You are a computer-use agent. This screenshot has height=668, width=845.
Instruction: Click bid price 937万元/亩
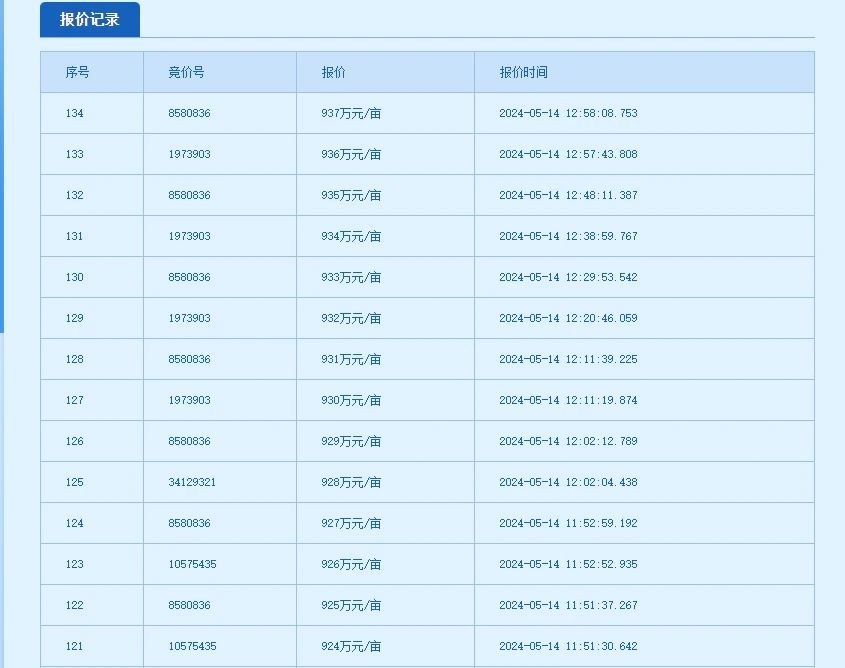(x=351, y=113)
